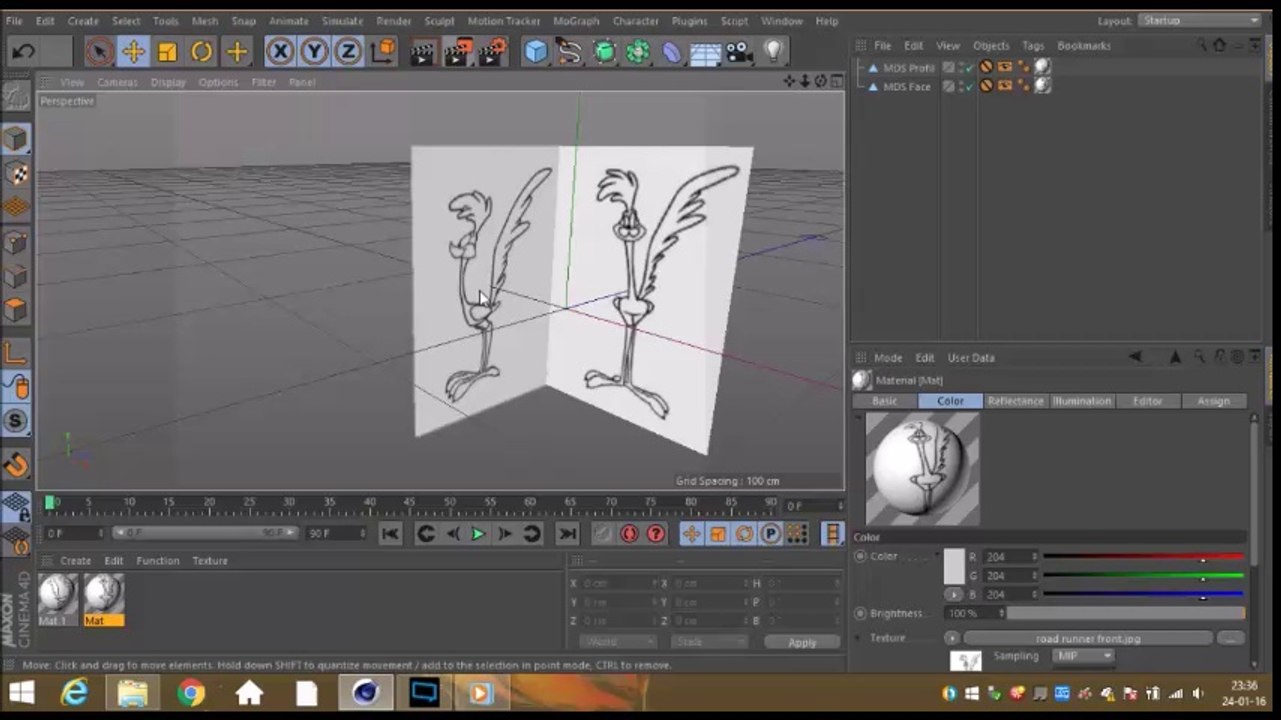Select the Mat.1 material thumbnail
This screenshot has height=720, width=1281.
(57, 594)
